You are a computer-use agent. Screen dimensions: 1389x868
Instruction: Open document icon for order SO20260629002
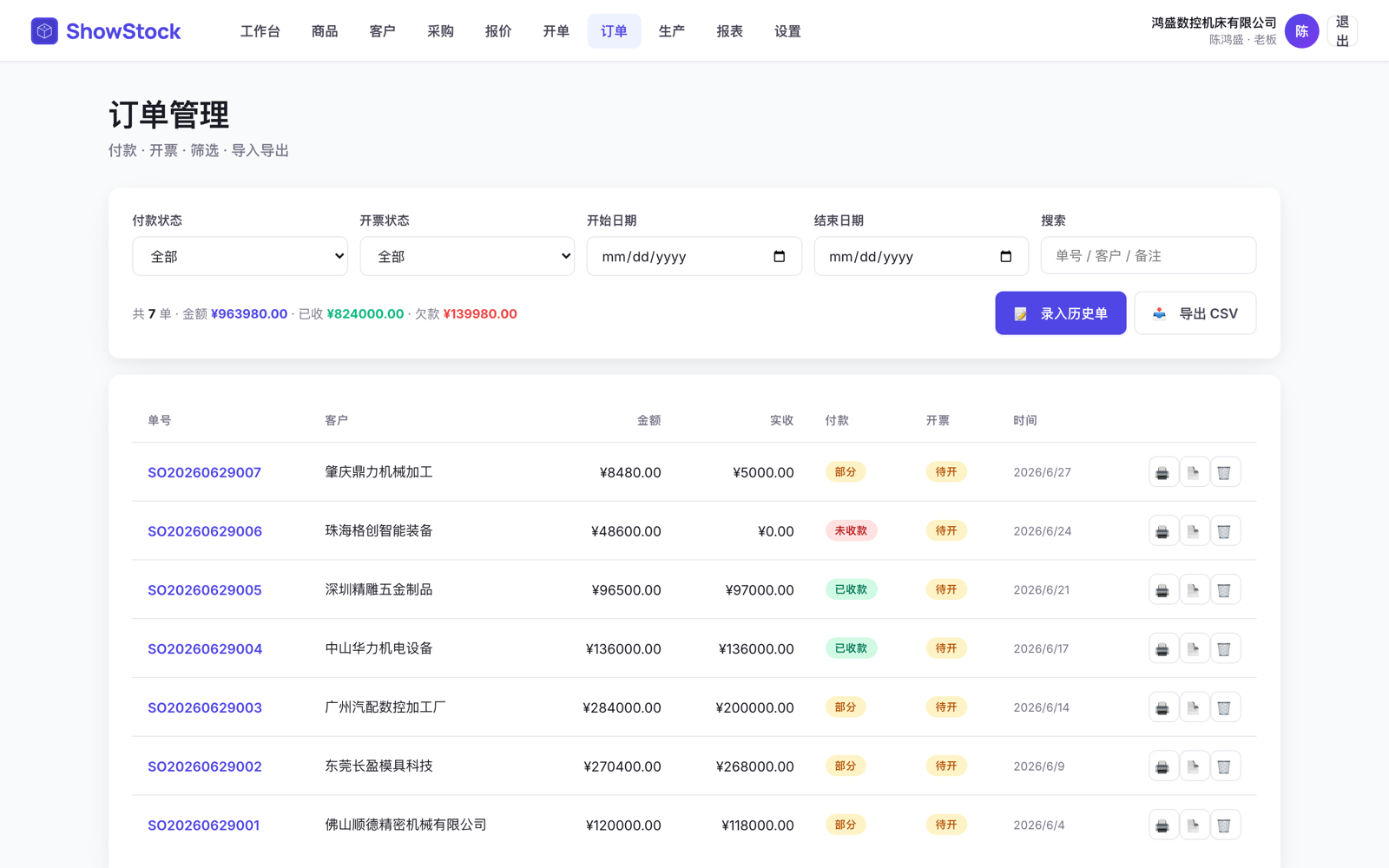1194,766
